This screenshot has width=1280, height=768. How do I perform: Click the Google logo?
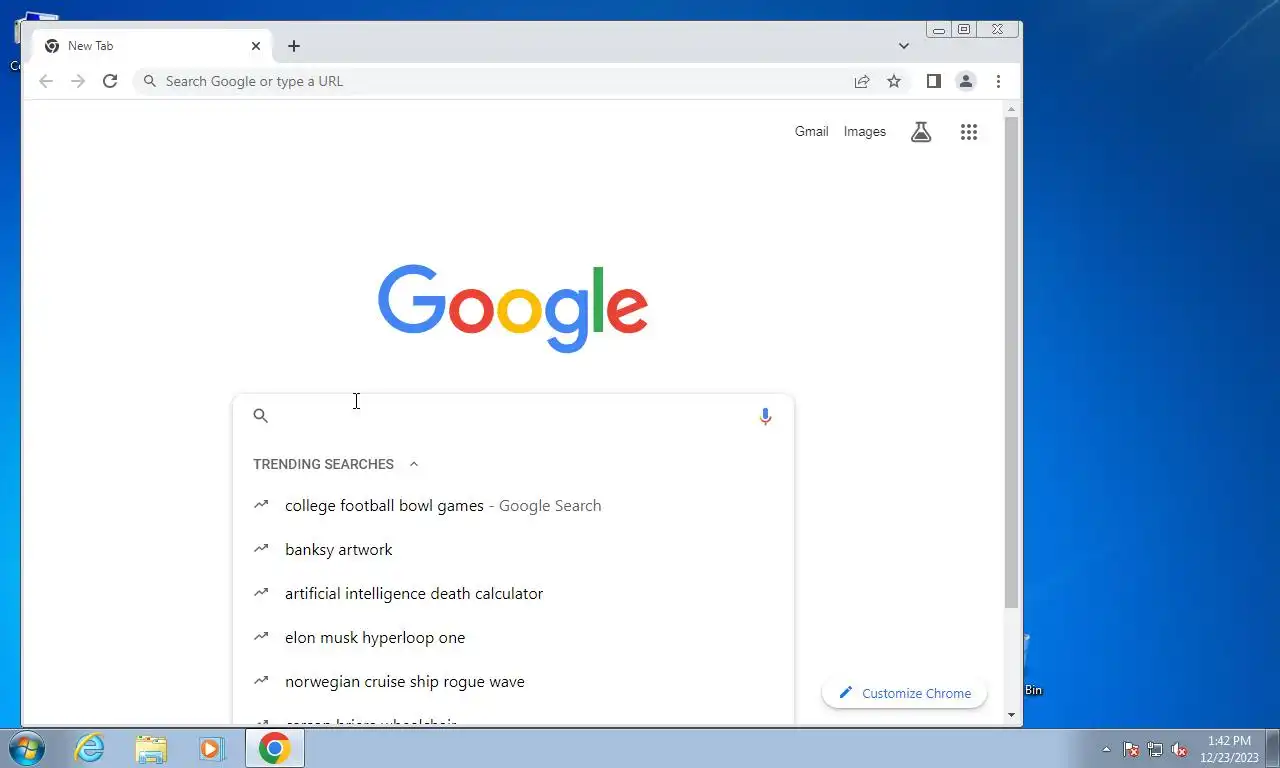pyautogui.click(x=513, y=308)
